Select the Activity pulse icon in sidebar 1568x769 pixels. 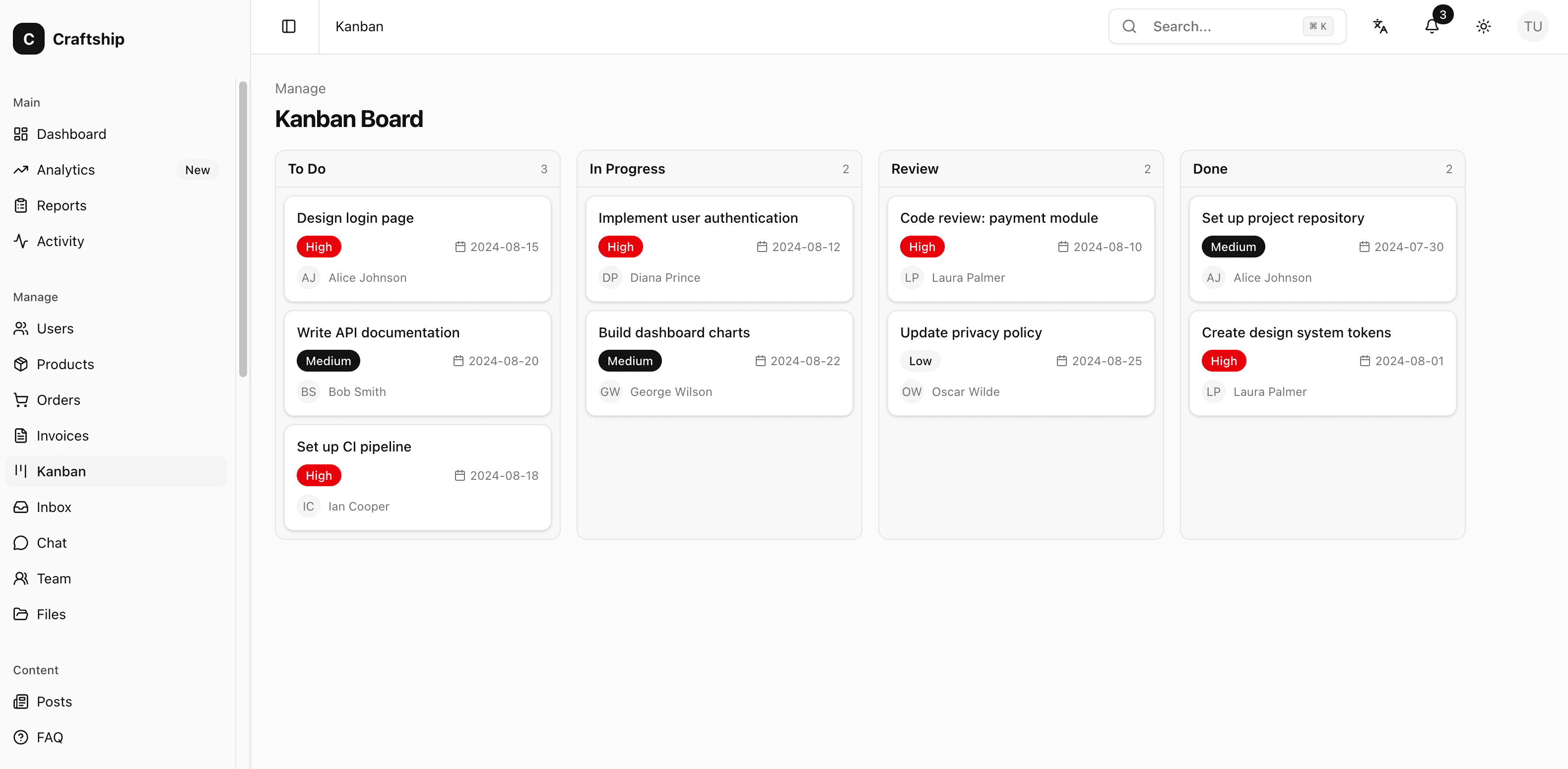tap(21, 241)
